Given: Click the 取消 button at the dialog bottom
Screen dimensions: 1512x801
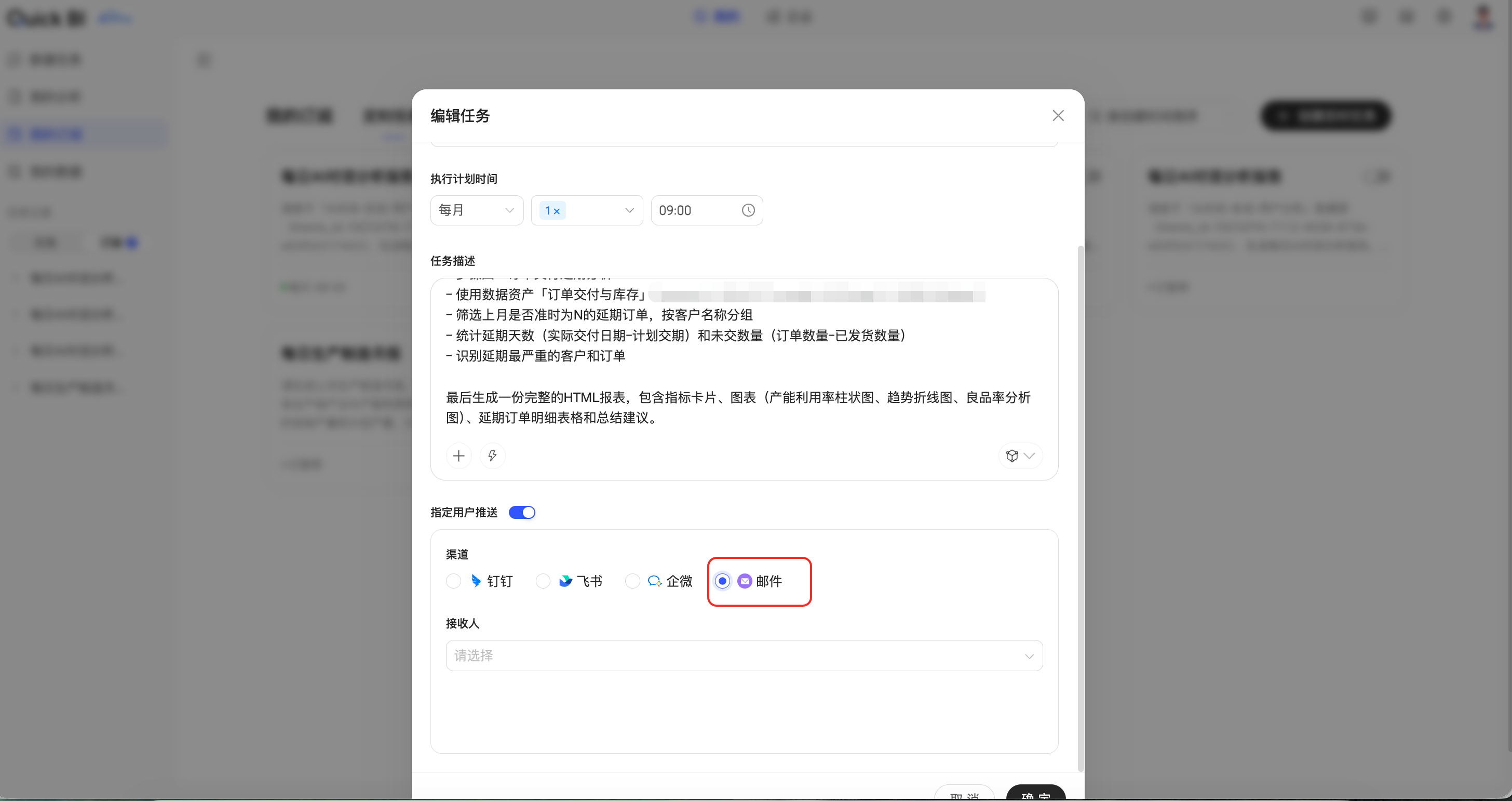Looking at the screenshot, I should click(x=964, y=793).
